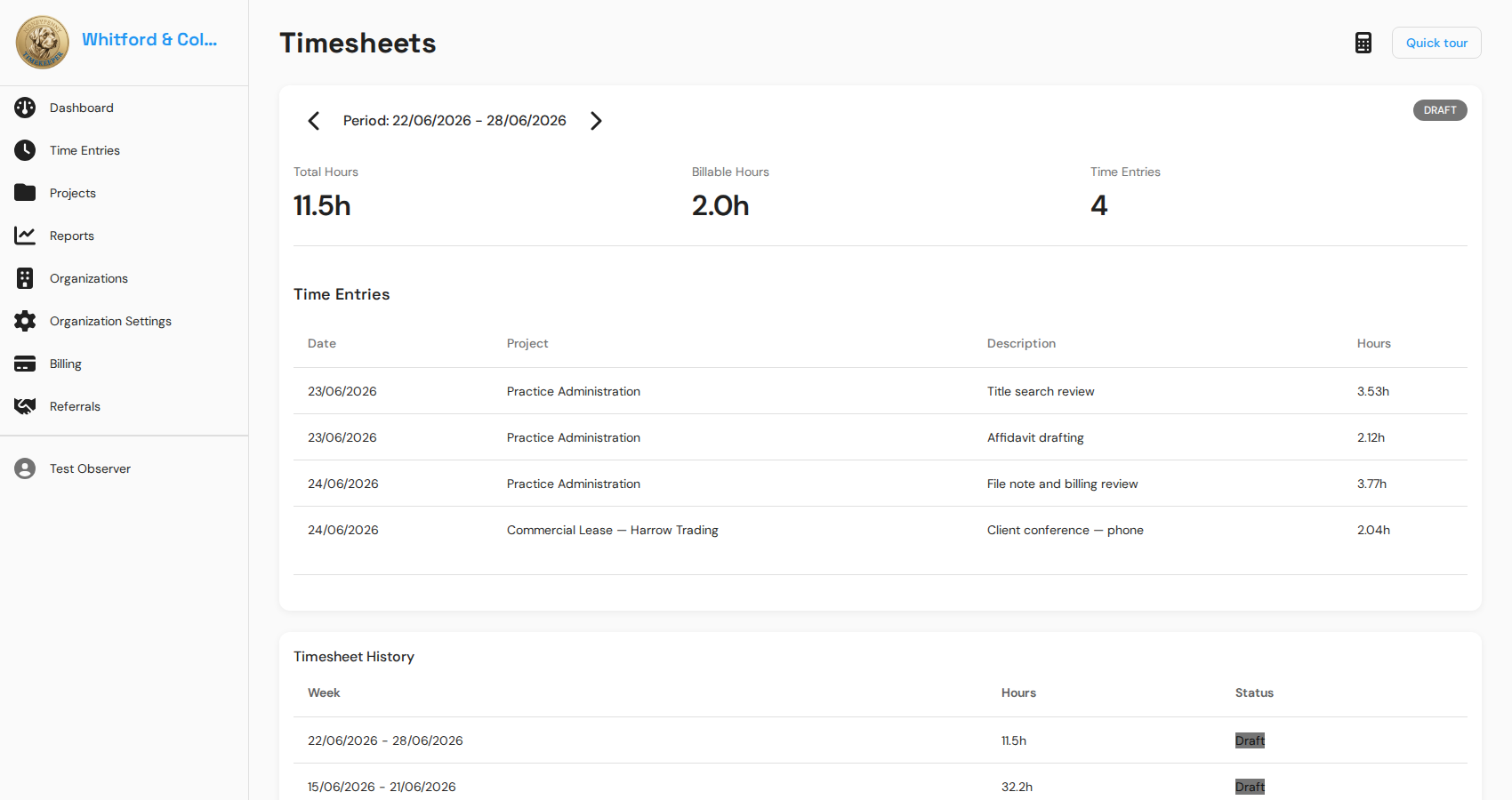Select the Affidavit drafting entry
The height and width of the screenshot is (800, 1512).
(x=881, y=437)
